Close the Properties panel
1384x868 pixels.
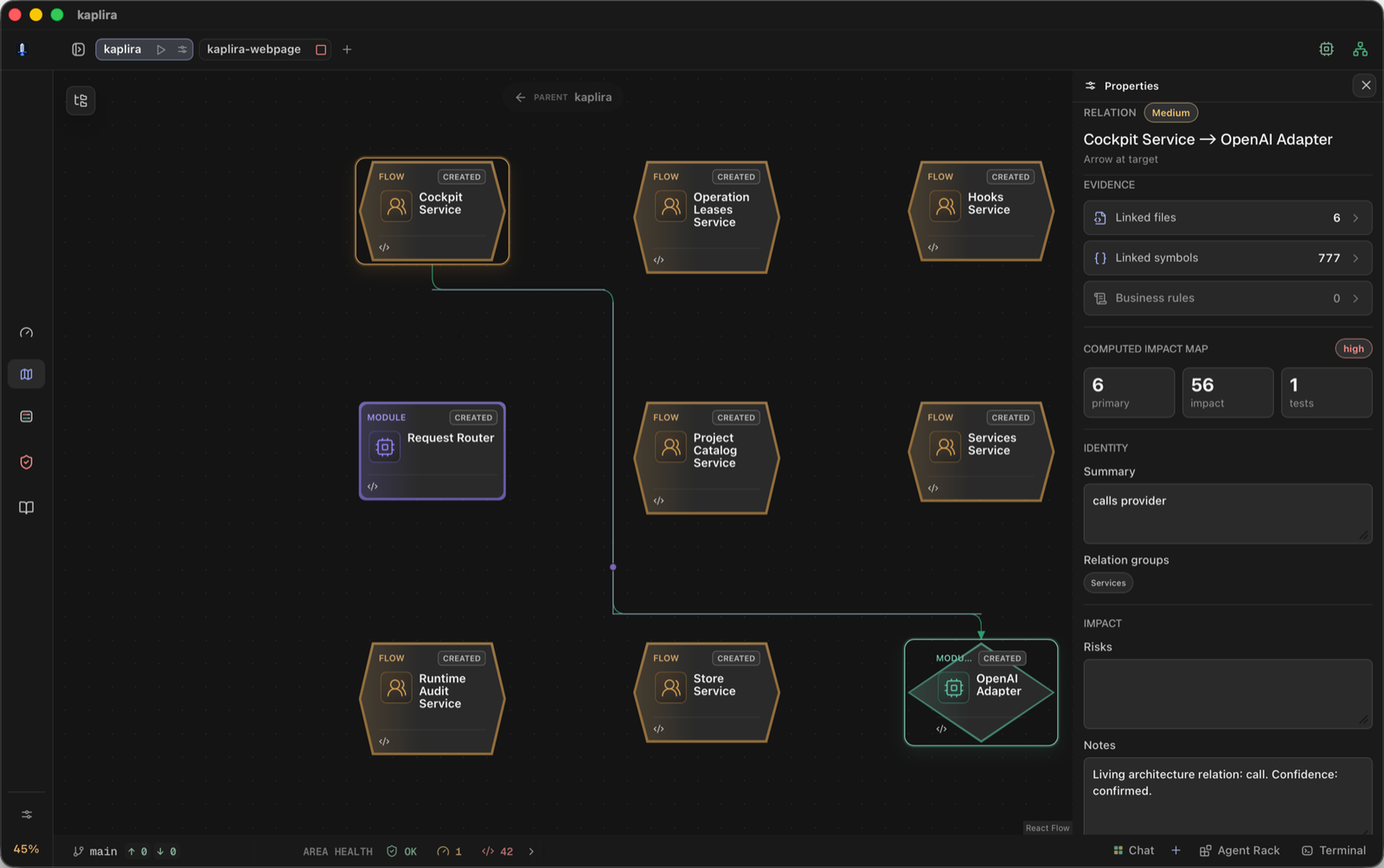[x=1366, y=85]
